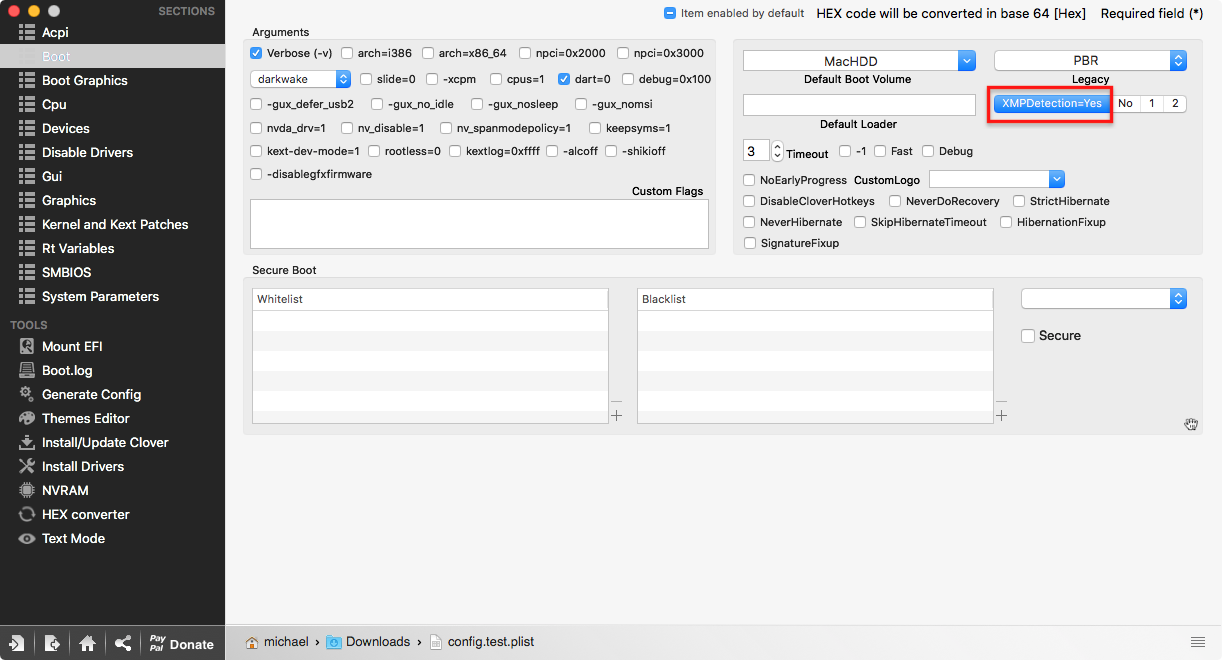
Task: Check the -xcpm argument
Action: pyautogui.click(x=432, y=79)
